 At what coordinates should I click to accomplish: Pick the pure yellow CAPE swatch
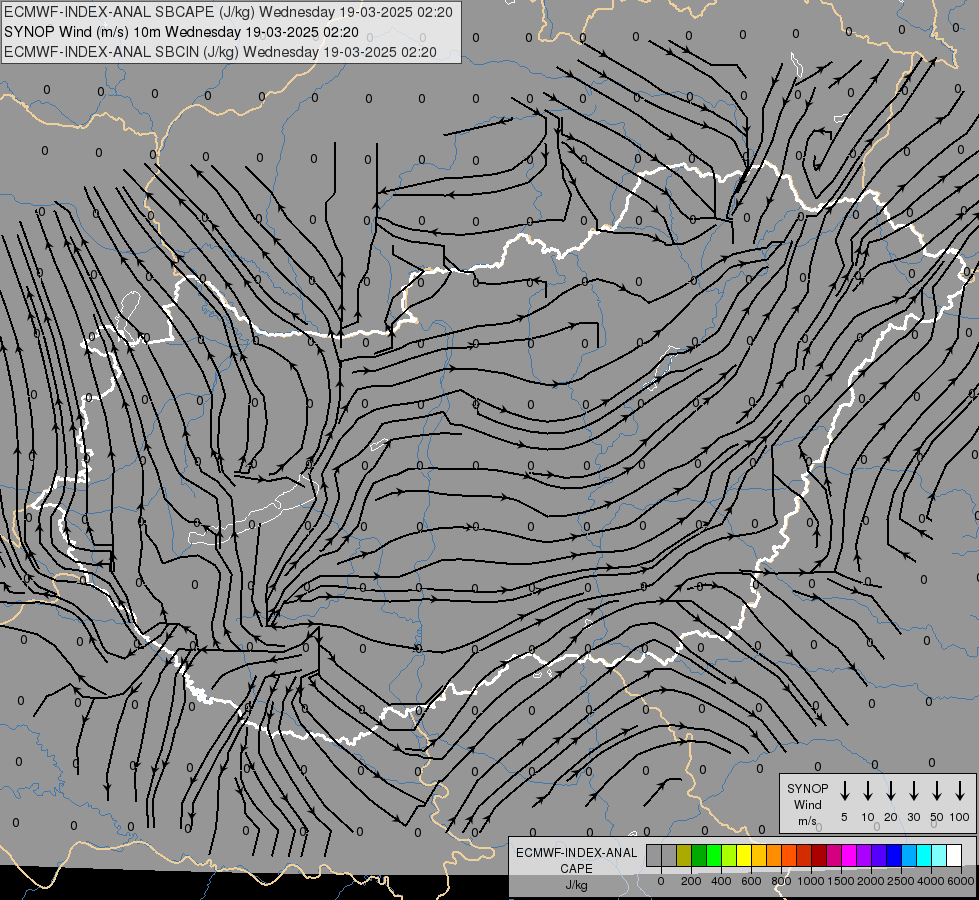click(744, 855)
